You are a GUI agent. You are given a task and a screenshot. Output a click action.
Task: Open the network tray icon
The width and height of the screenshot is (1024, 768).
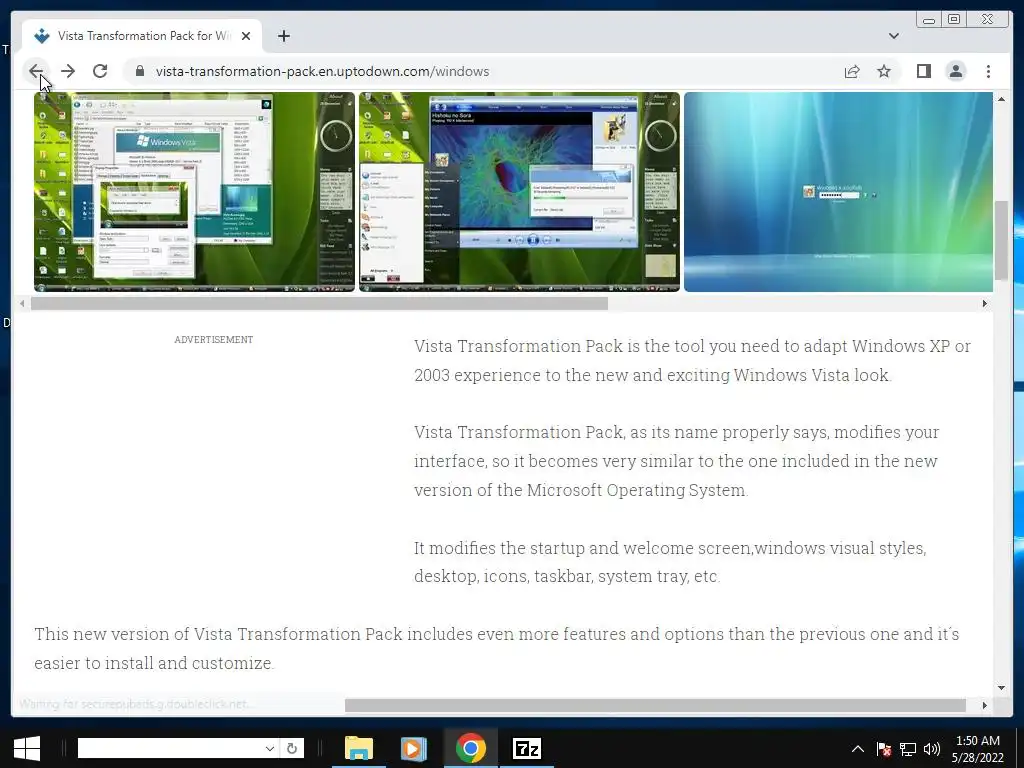(x=908, y=749)
